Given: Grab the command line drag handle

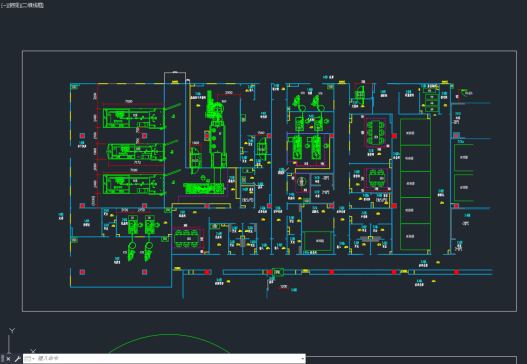Looking at the screenshot, I should click(2, 359).
